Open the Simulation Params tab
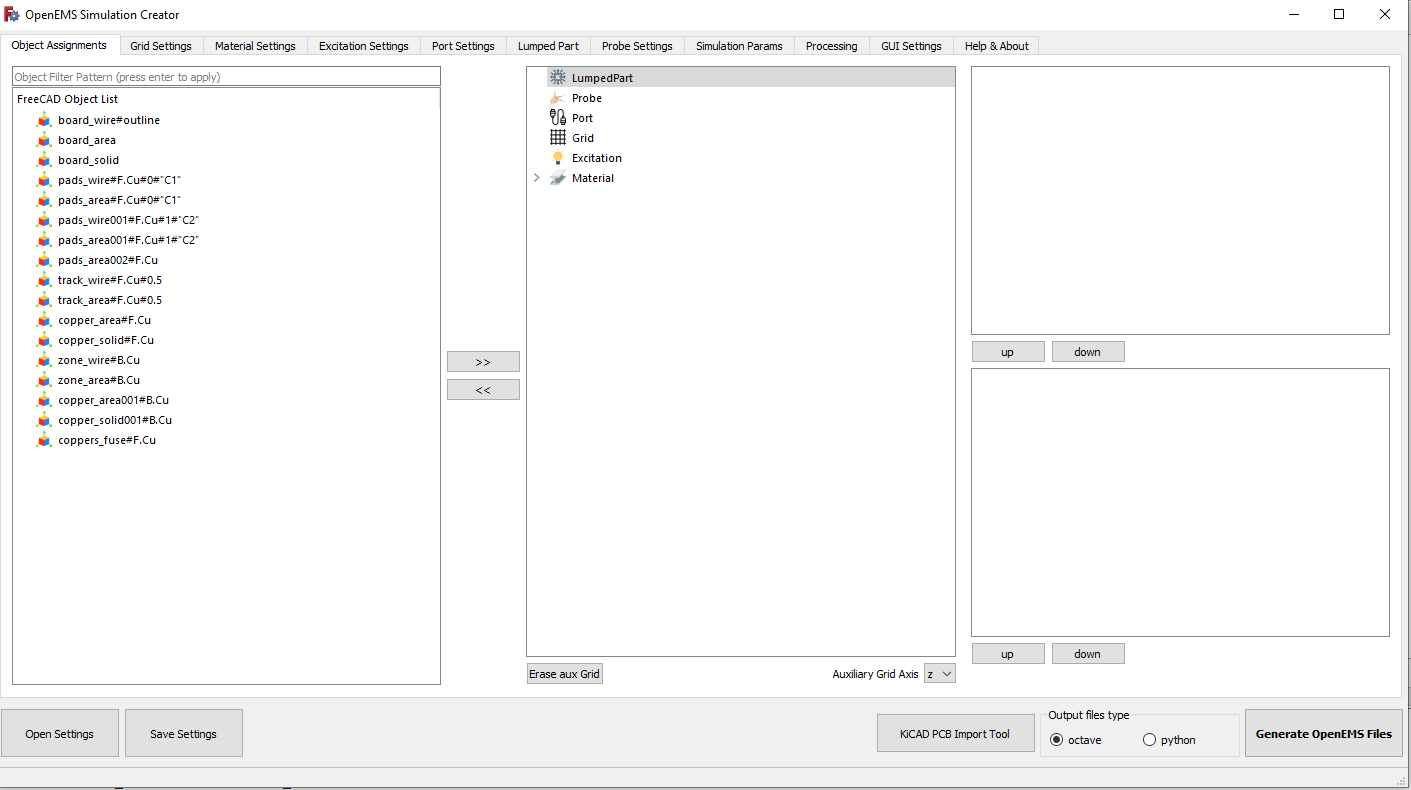 point(739,46)
